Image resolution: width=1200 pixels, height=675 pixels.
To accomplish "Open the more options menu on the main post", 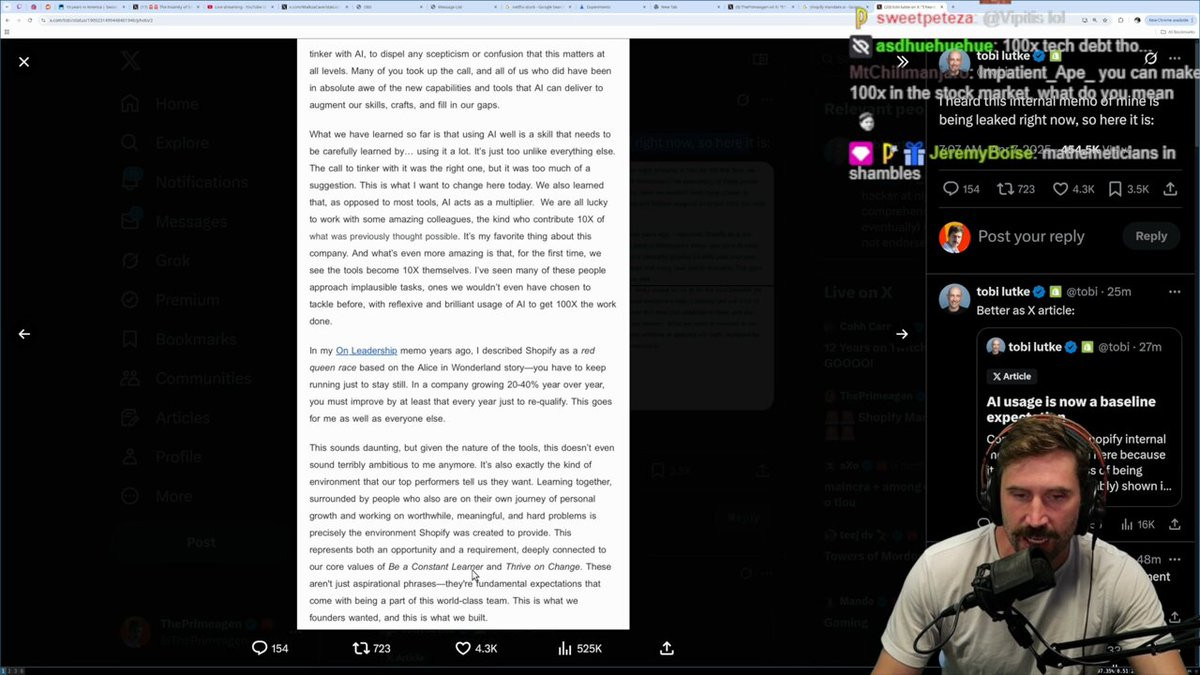I will 1174,58.
